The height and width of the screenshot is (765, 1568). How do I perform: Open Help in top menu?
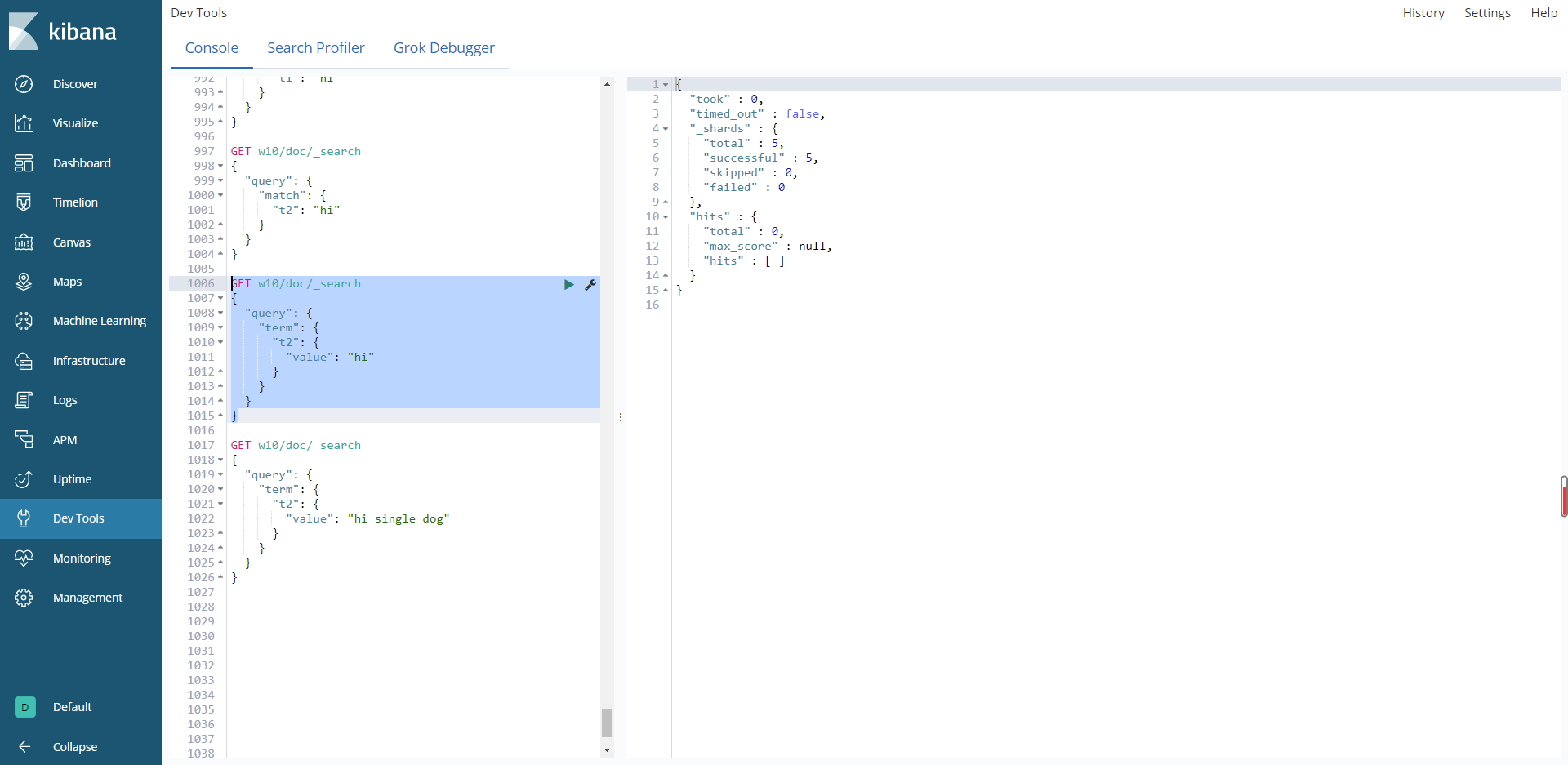click(1543, 13)
